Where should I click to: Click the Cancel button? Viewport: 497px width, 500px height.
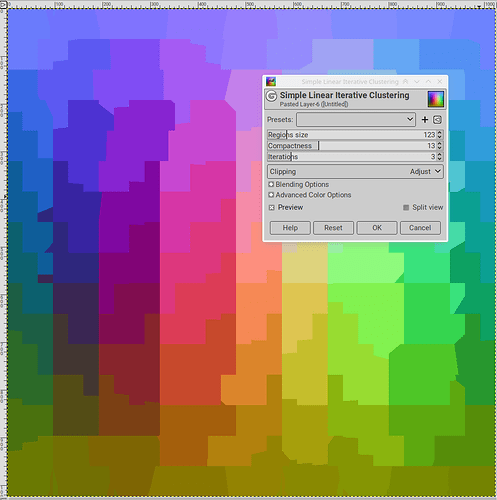420,228
